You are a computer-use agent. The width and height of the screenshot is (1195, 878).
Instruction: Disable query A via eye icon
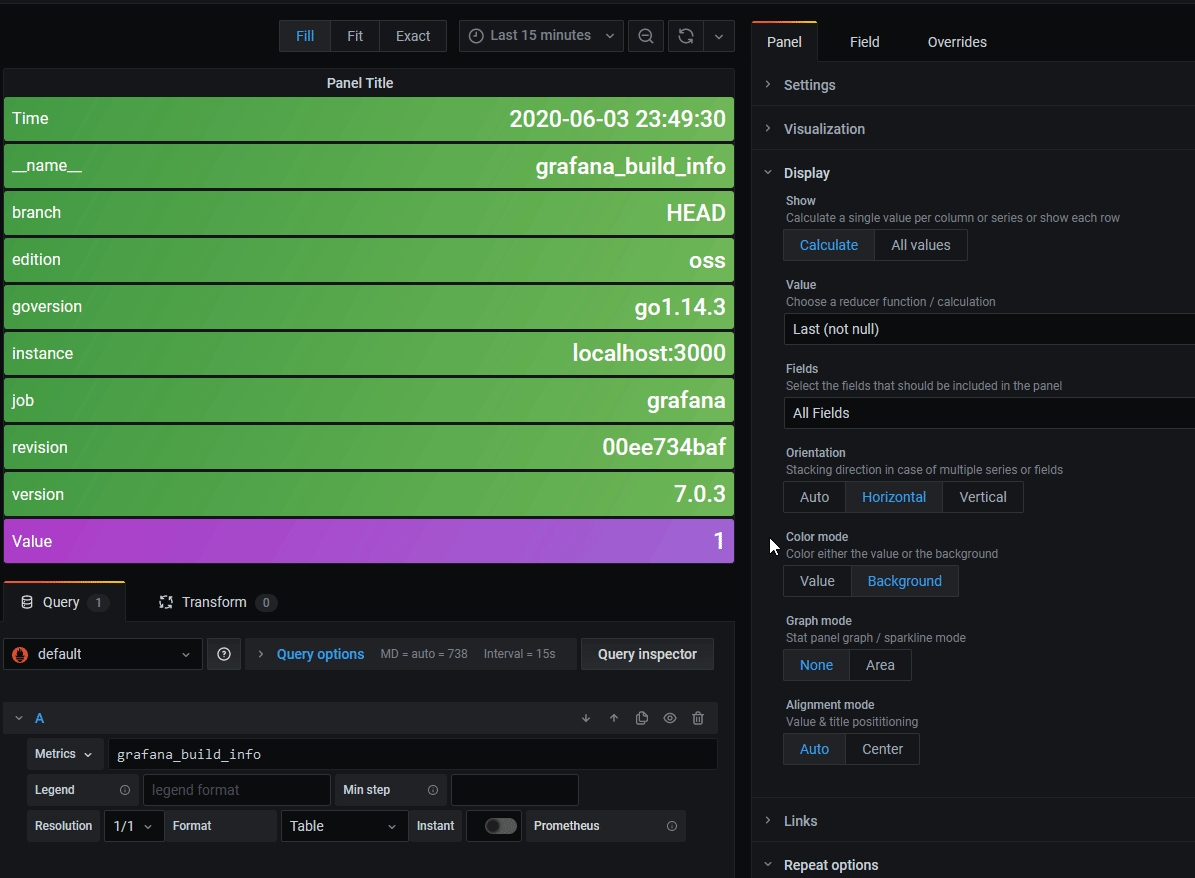[x=669, y=718]
